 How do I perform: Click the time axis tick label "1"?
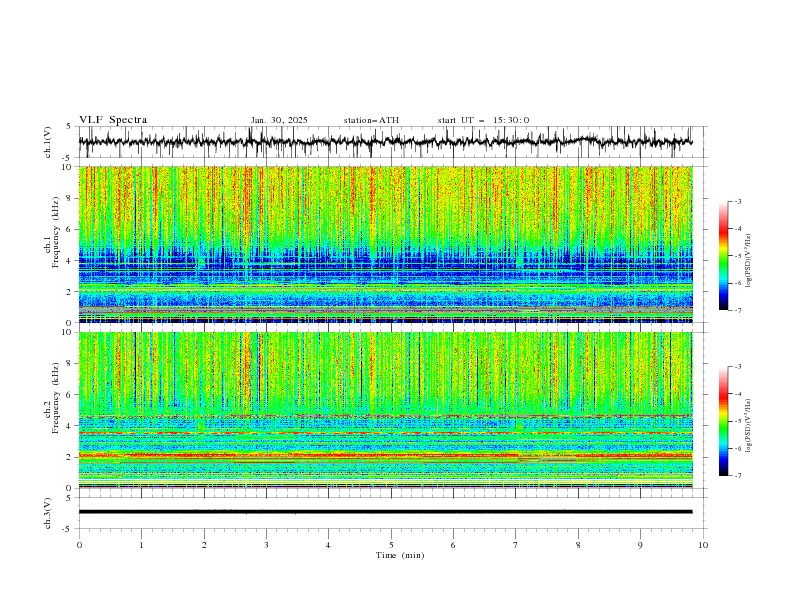(141, 545)
